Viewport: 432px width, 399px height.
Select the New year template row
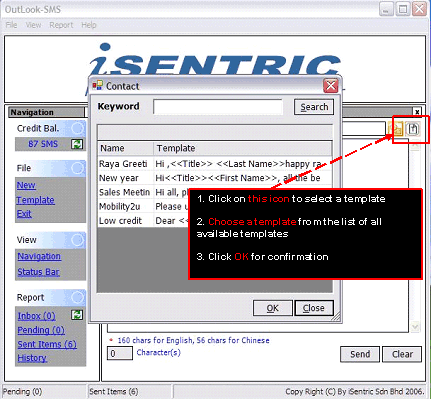coord(215,178)
